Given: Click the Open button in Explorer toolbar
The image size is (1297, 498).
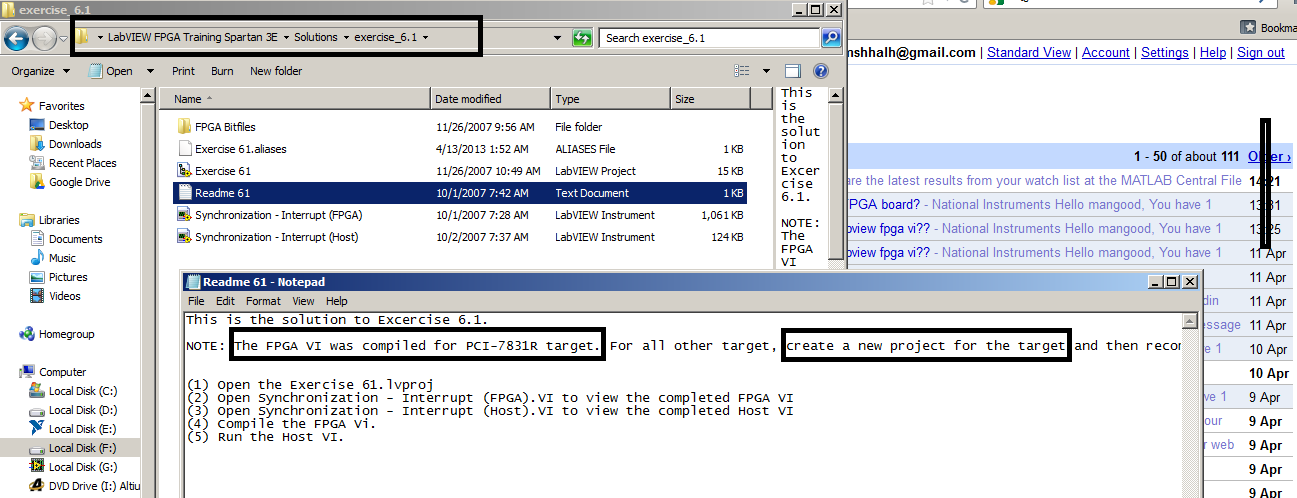Looking at the screenshot, I should pos(111,71).
